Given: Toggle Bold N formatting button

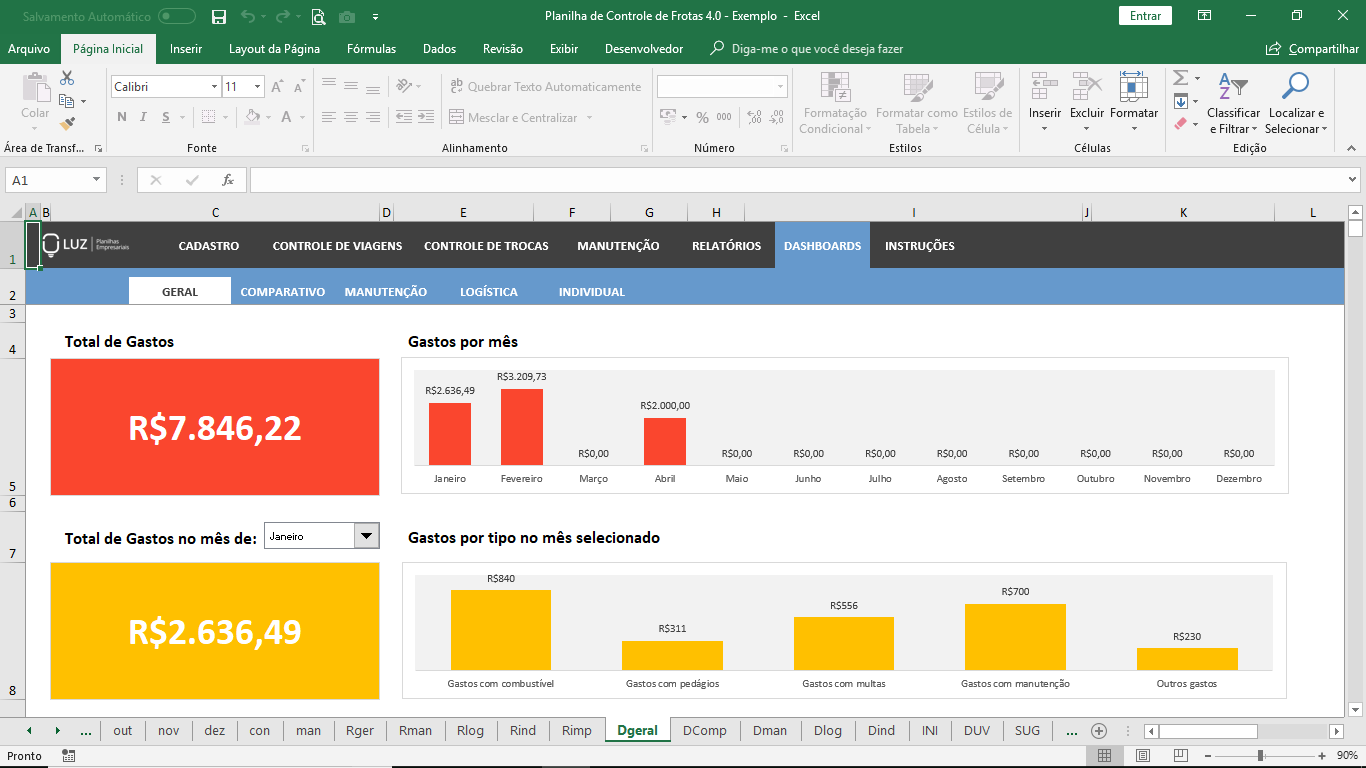Looking at the screenshot, I should pos(122,117).
